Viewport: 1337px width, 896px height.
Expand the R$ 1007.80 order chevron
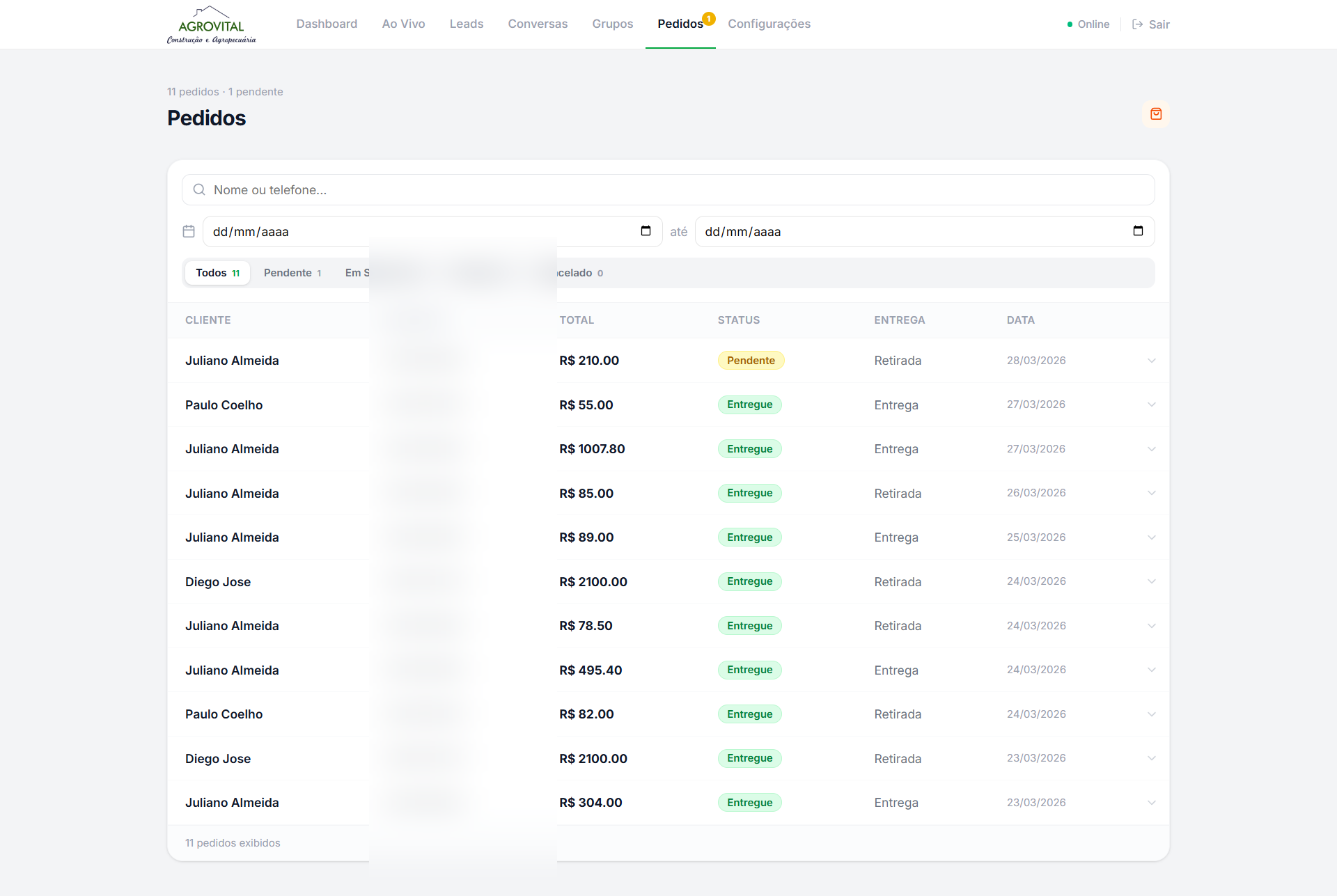click(1151, 449)
